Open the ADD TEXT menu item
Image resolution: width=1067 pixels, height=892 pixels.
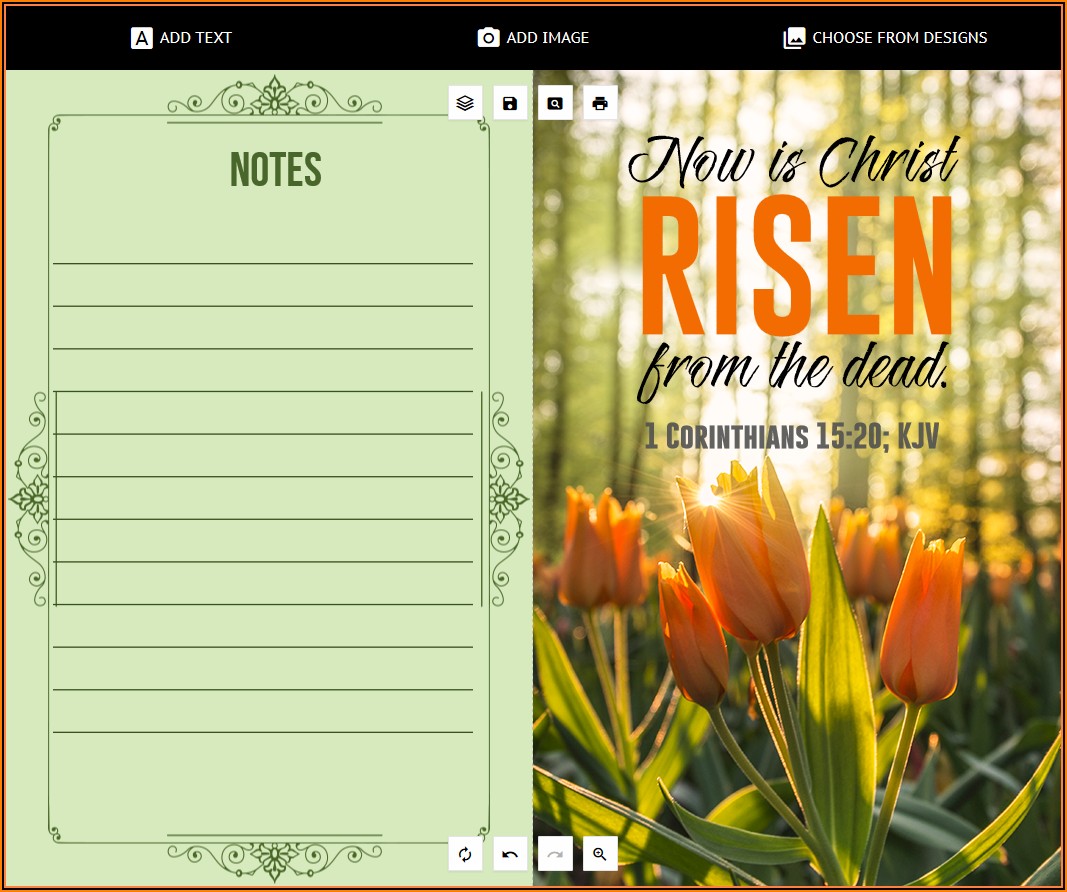coord(195,38)
